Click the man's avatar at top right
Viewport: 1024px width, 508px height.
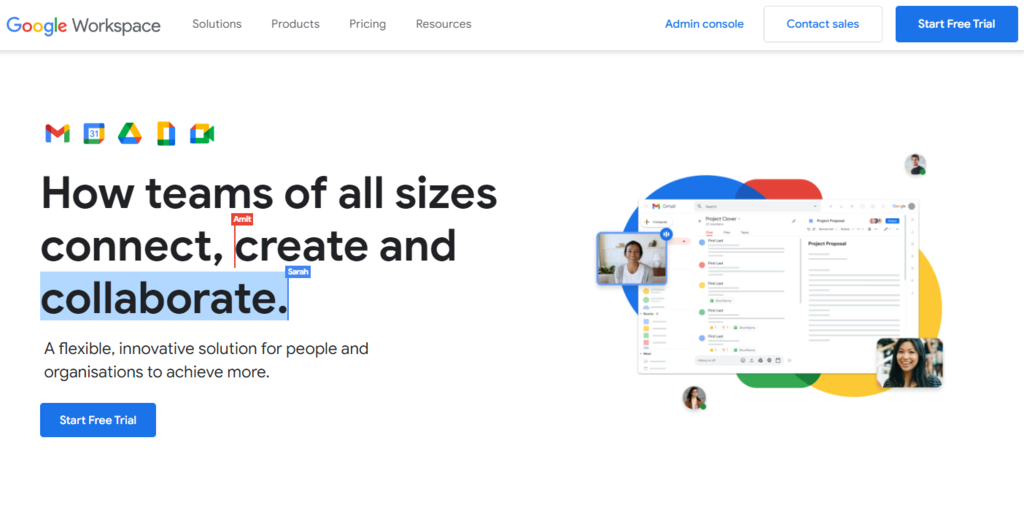915,165
